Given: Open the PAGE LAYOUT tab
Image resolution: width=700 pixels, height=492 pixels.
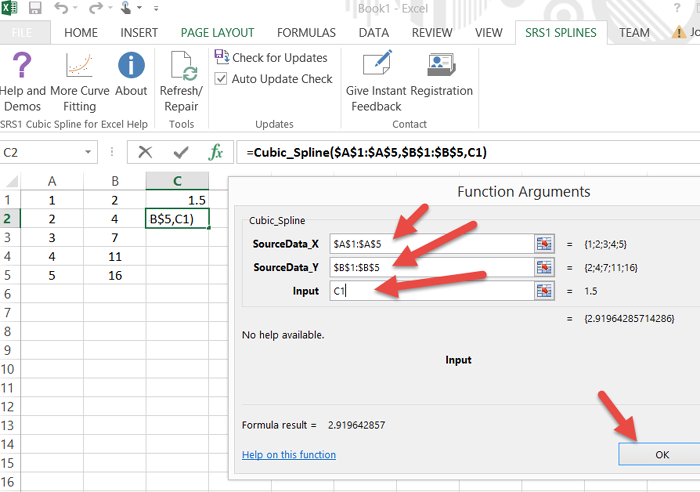Looking at the screenshot, I should coord(217,33).
